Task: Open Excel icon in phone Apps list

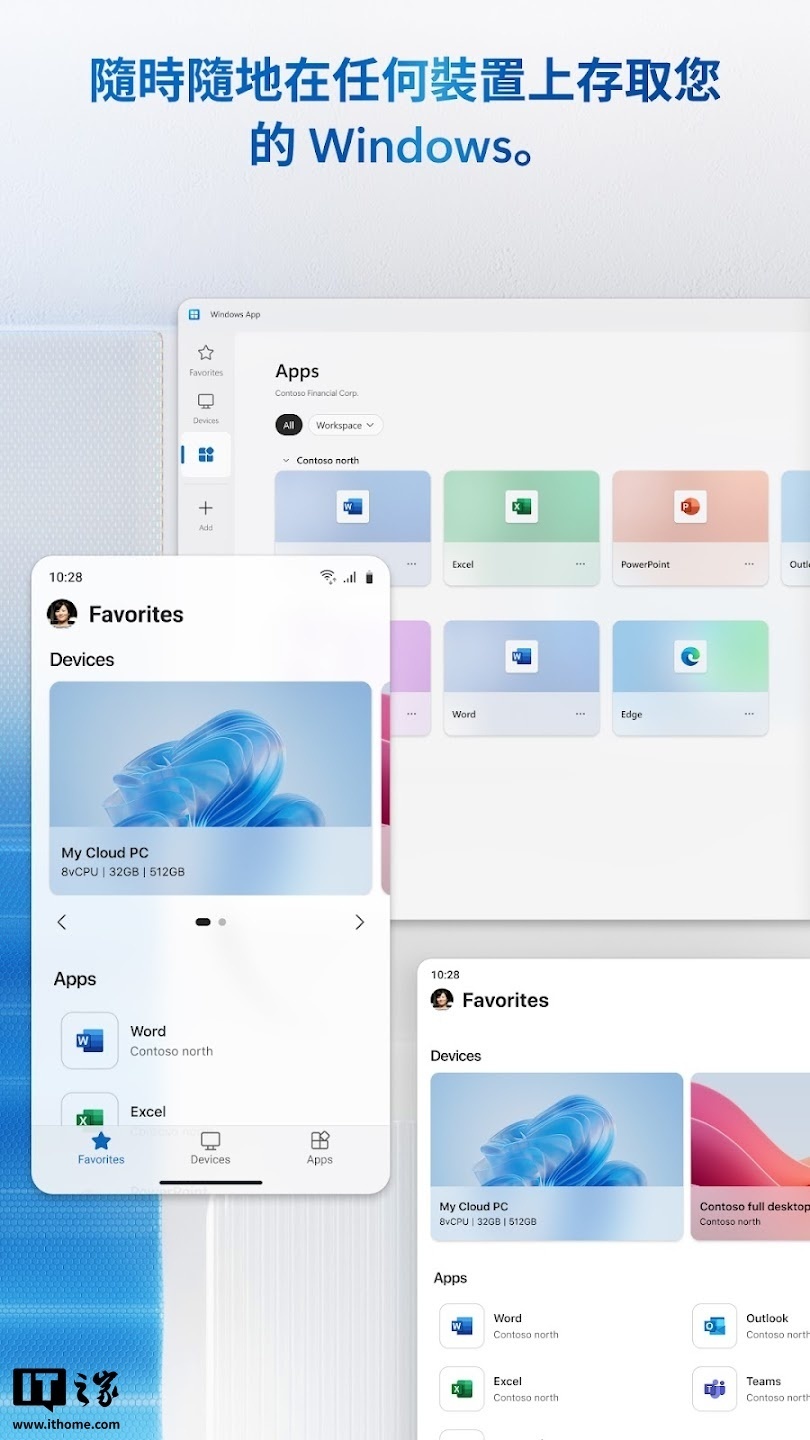Action: [x=90, y=1110]
